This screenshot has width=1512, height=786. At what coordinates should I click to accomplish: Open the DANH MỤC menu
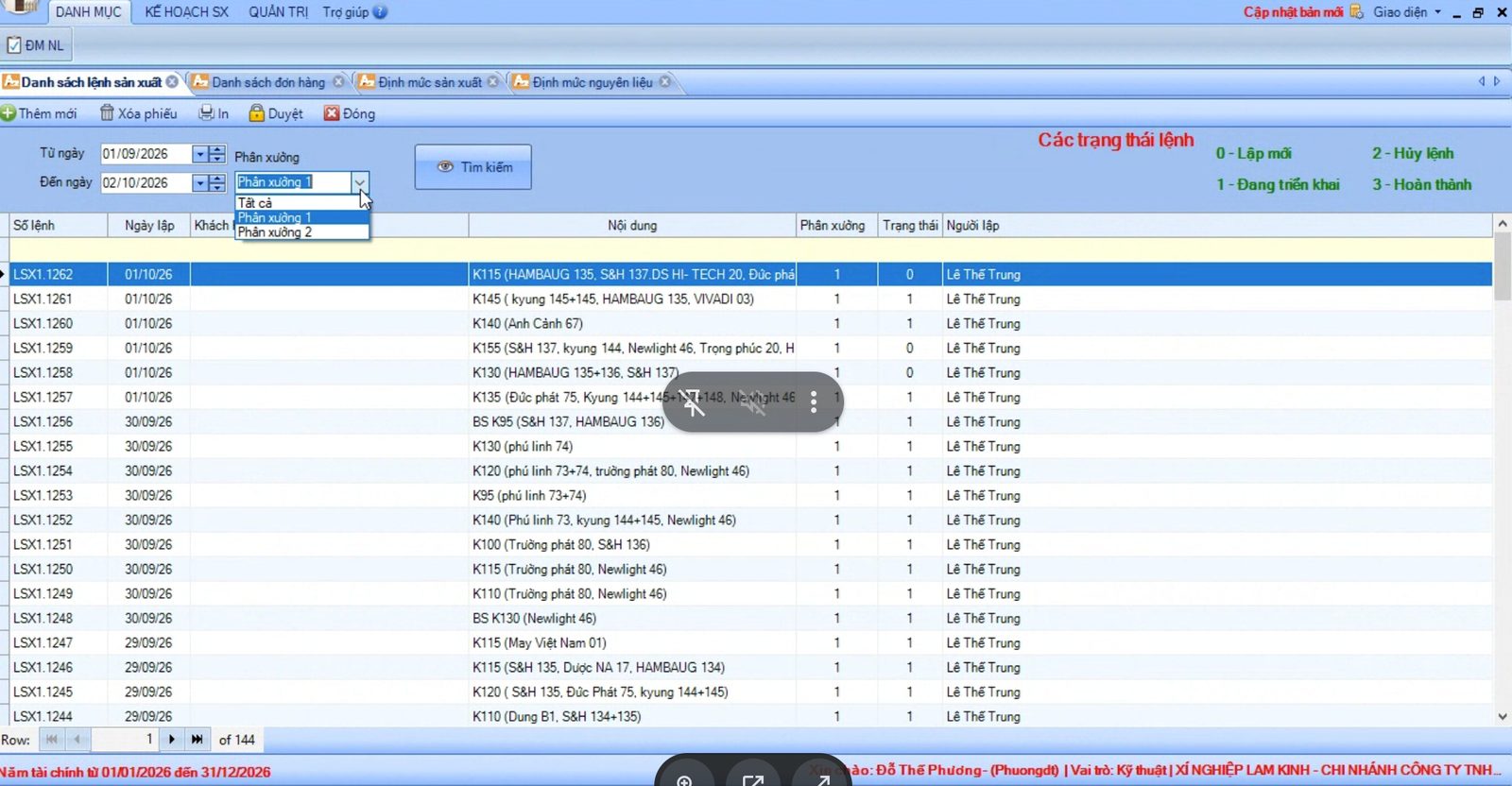point(88,12)
